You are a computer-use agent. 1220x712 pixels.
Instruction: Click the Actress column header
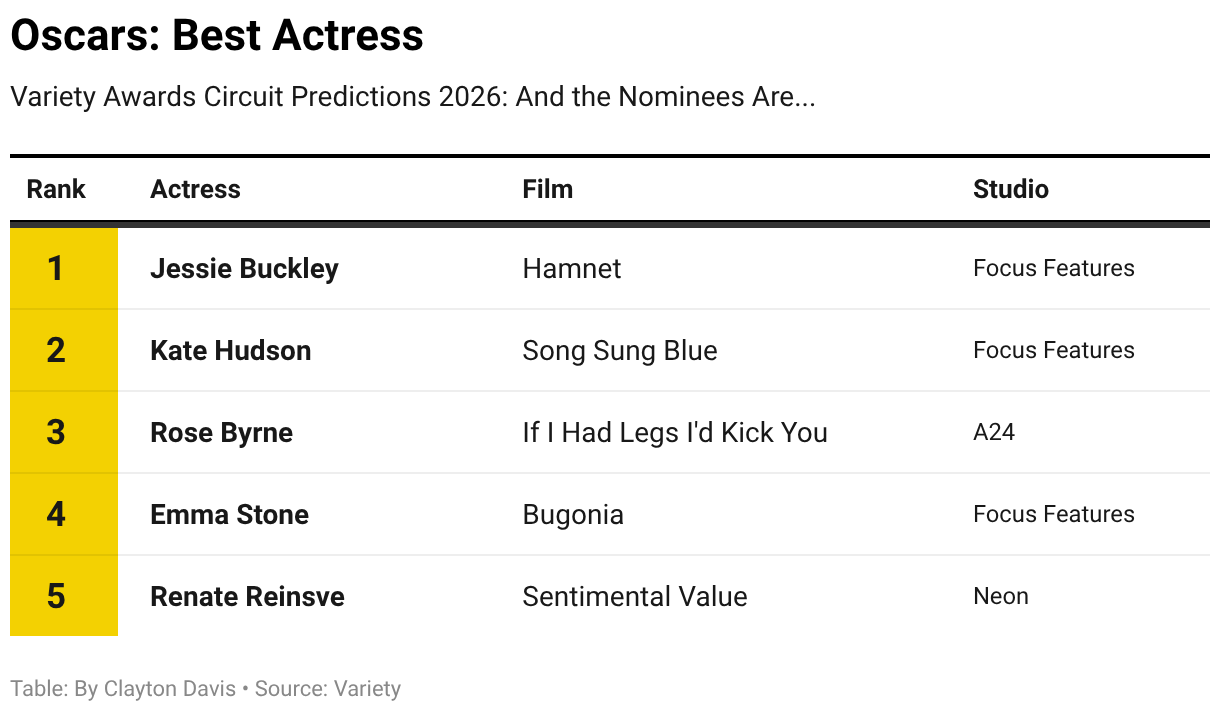pyautogui.click(x=195, y=189)
